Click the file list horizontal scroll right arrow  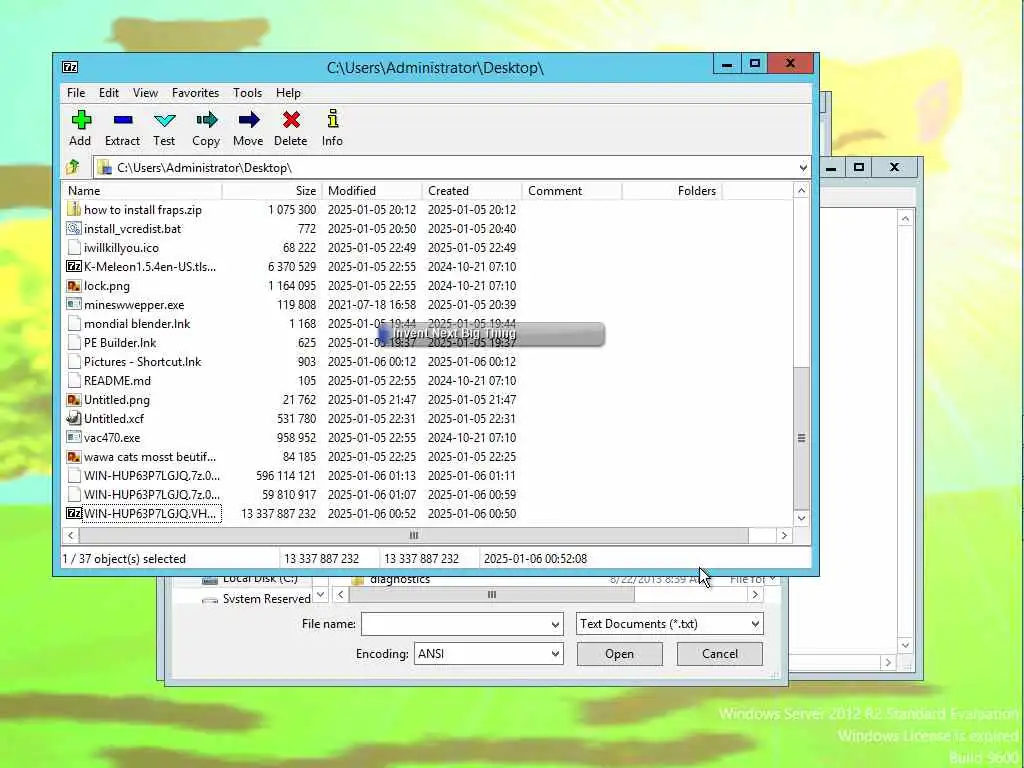[784, 536]
